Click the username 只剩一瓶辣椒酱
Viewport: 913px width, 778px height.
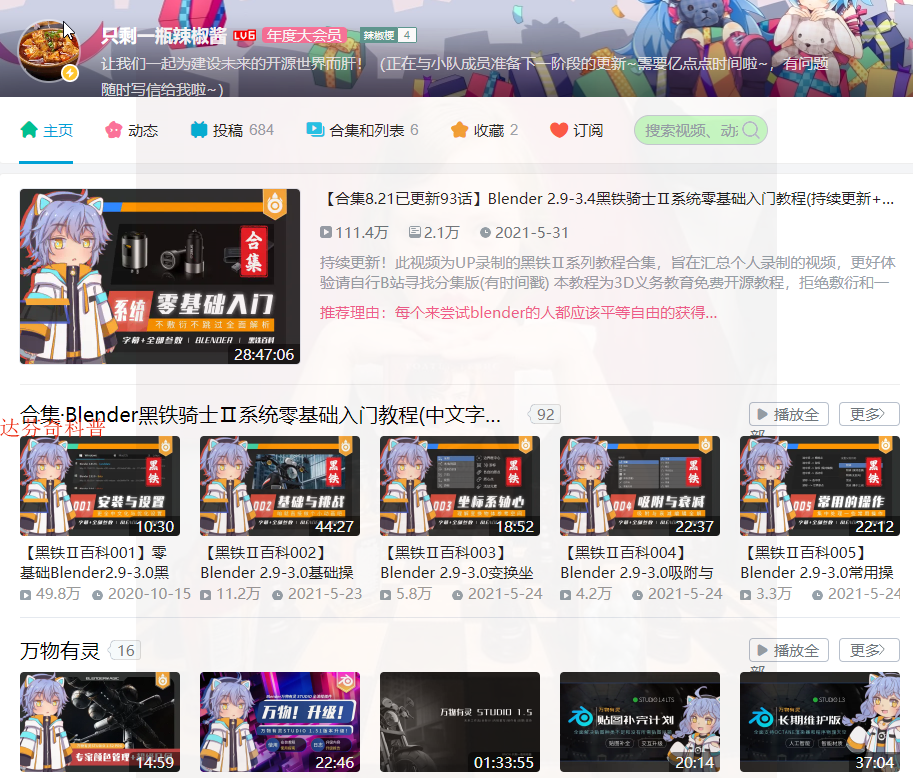tap(164, 36)
